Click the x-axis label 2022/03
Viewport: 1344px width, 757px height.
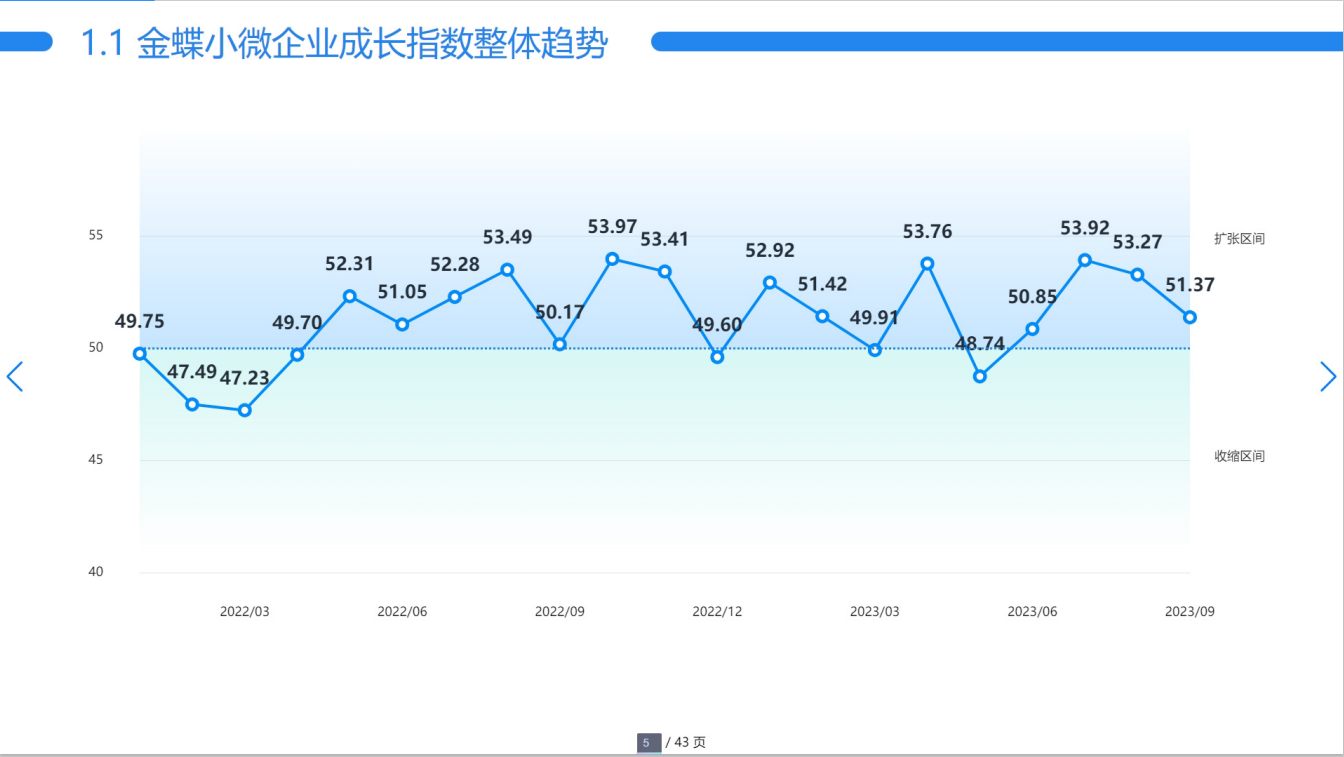(245, 612)
